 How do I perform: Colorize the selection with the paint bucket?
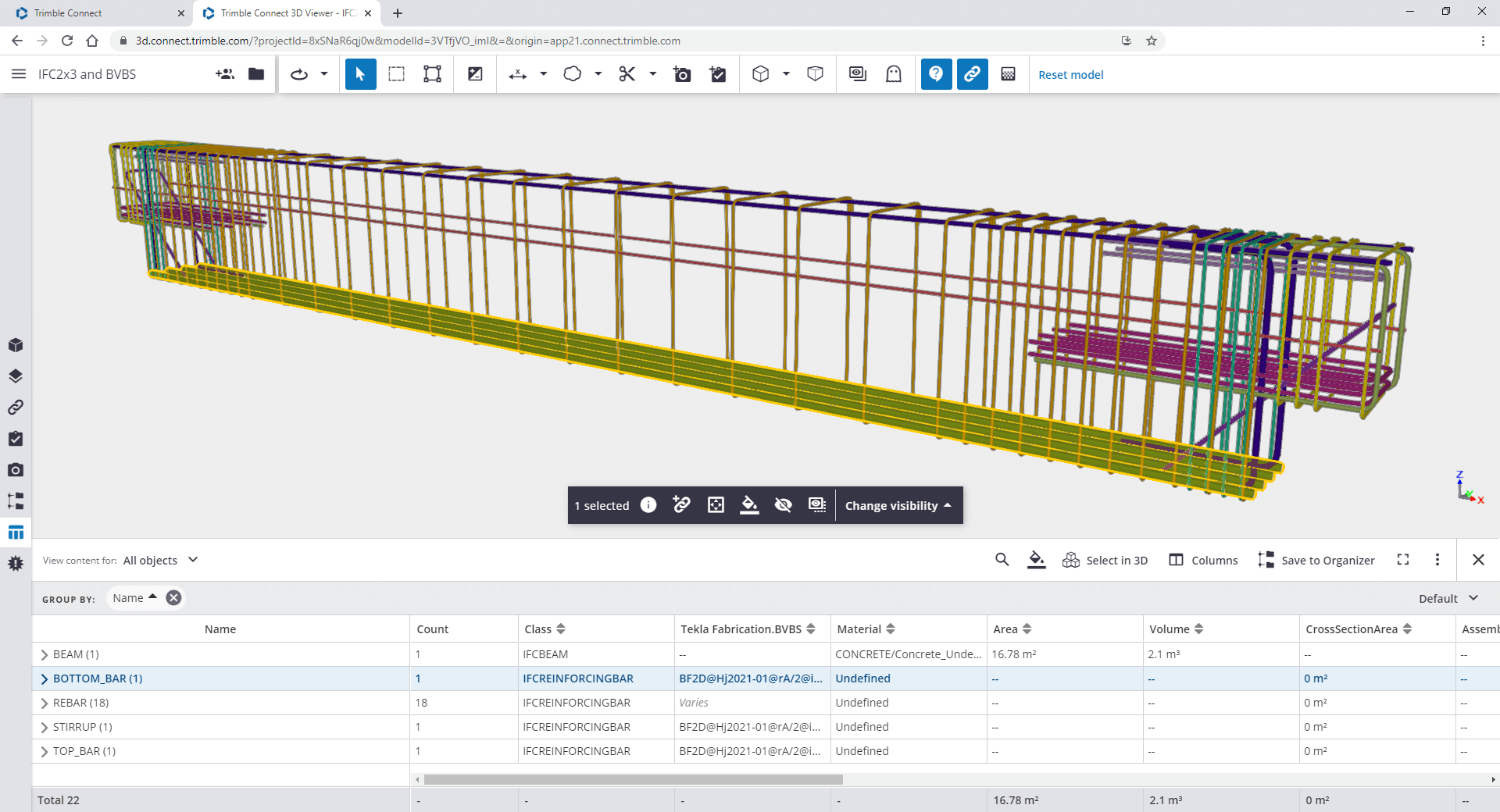point(749,505)
